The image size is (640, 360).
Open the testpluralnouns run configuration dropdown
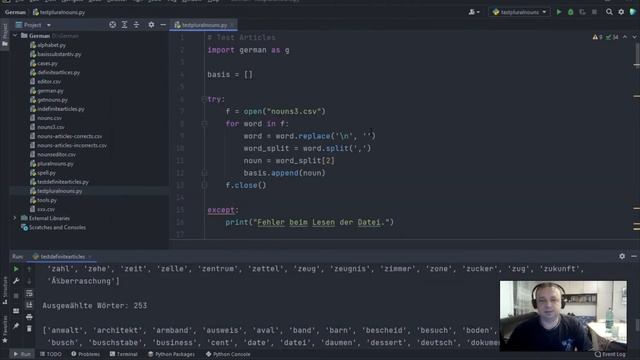[x=519, y=12]
